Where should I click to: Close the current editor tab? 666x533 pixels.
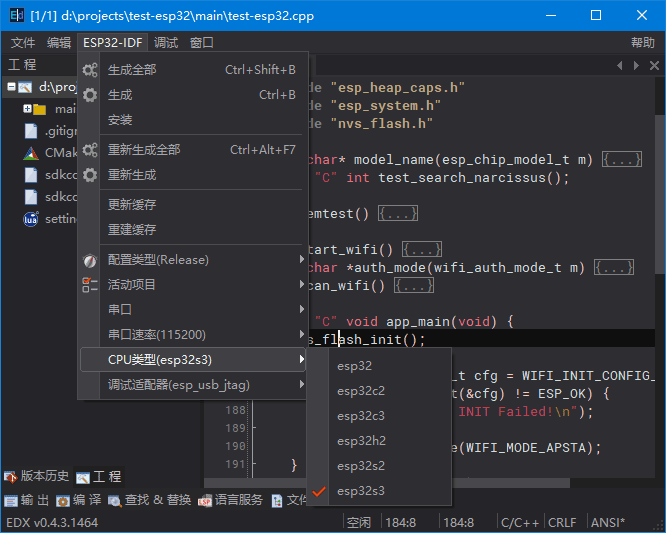(654, 65)
